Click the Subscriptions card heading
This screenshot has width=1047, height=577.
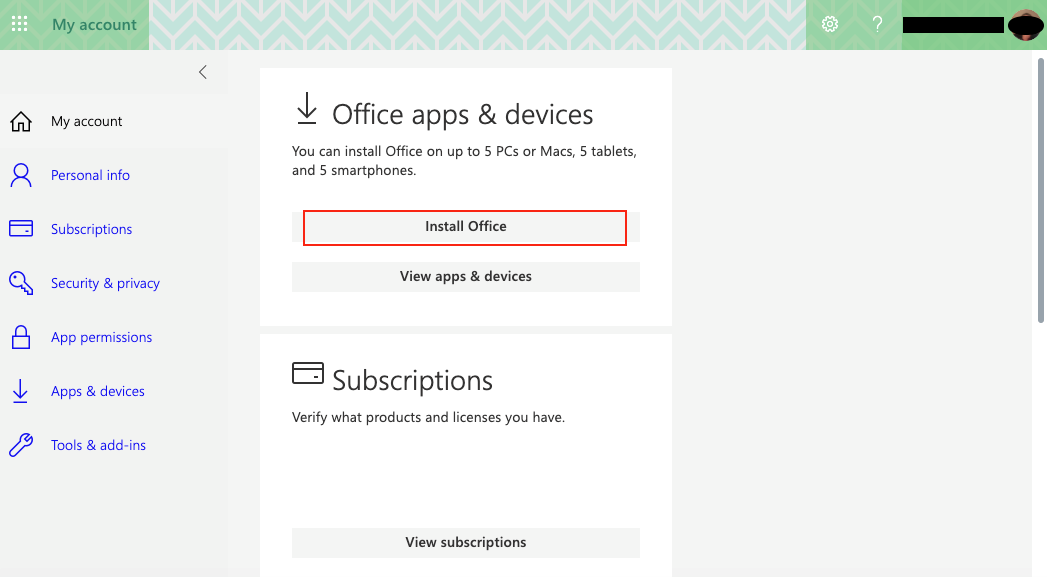pos(412,381)
